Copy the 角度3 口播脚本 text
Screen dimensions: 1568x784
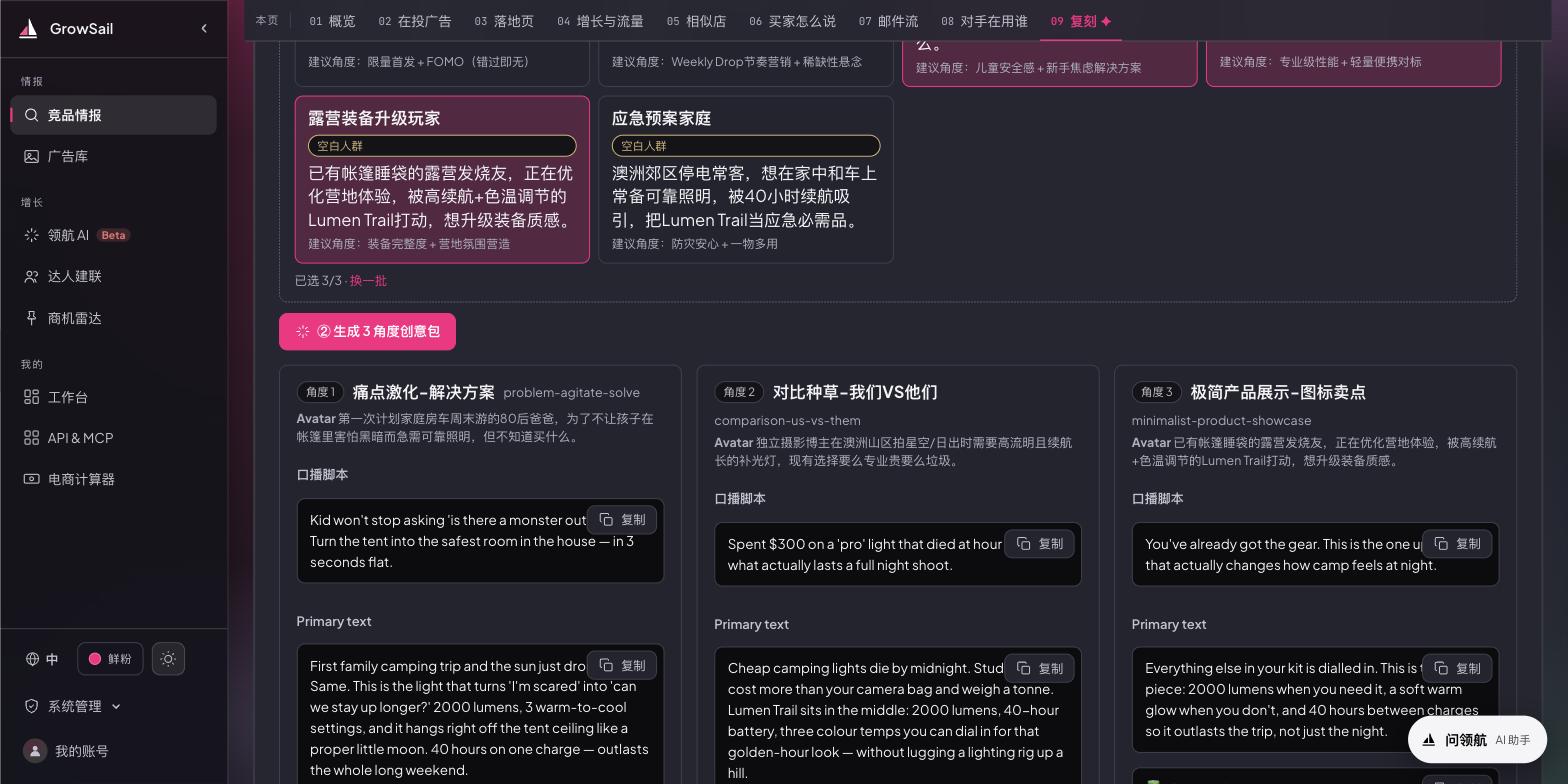coord(1457,544)
